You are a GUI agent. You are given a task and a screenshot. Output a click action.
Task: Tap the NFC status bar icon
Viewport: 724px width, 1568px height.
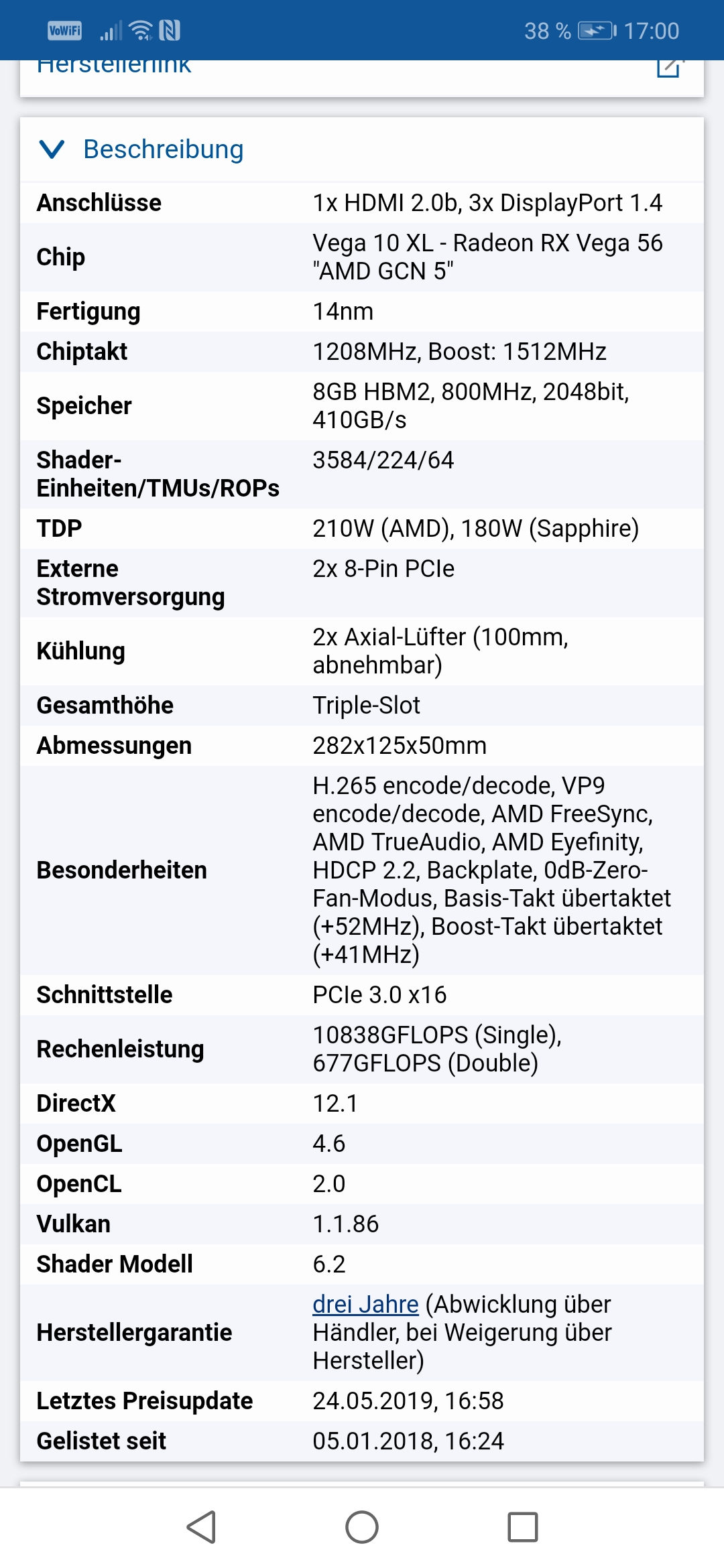(170, 30)
